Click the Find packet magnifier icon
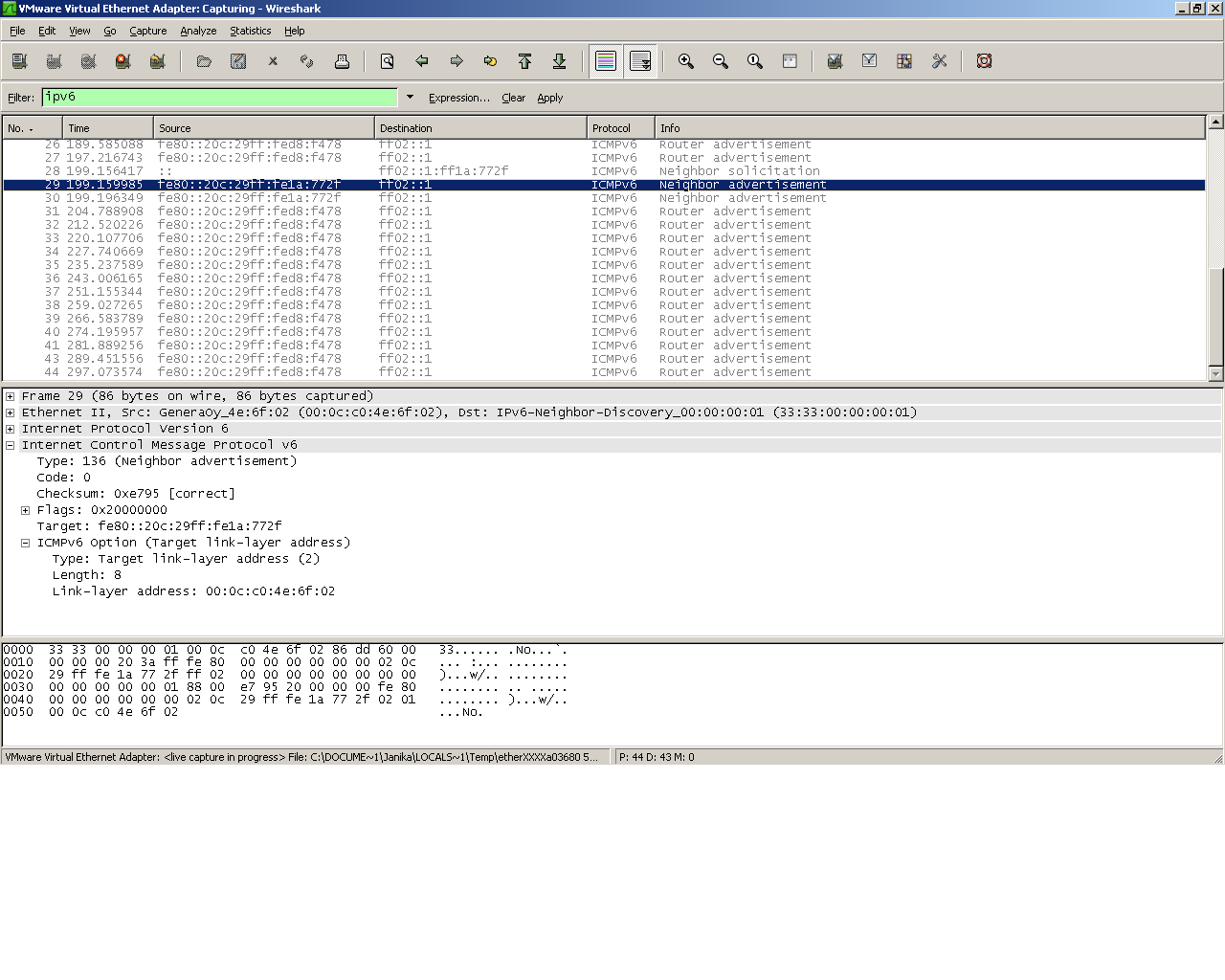Viewport: 1225px width, 980px height. pyautogui.click(x=388, y=61)
